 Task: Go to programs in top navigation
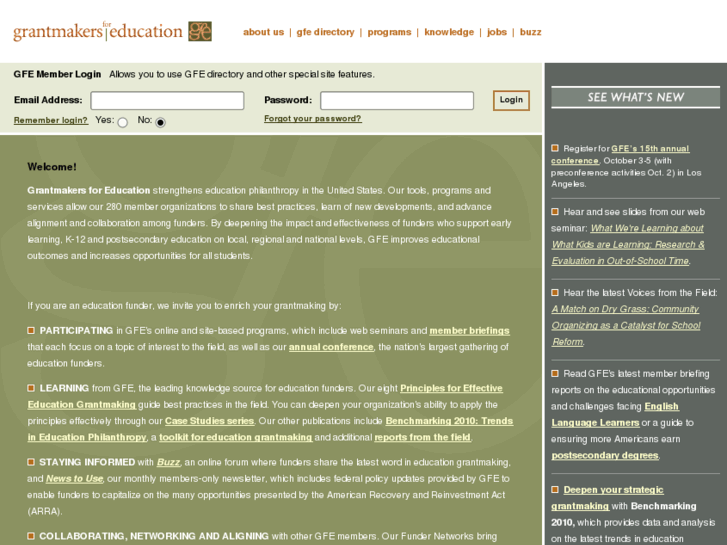389,32
